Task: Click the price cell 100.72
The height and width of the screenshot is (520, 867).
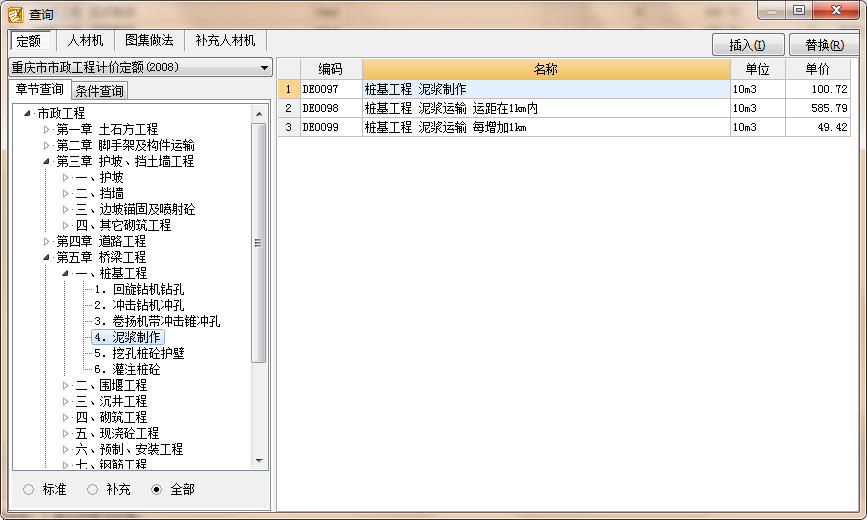Action: point(817,89)
